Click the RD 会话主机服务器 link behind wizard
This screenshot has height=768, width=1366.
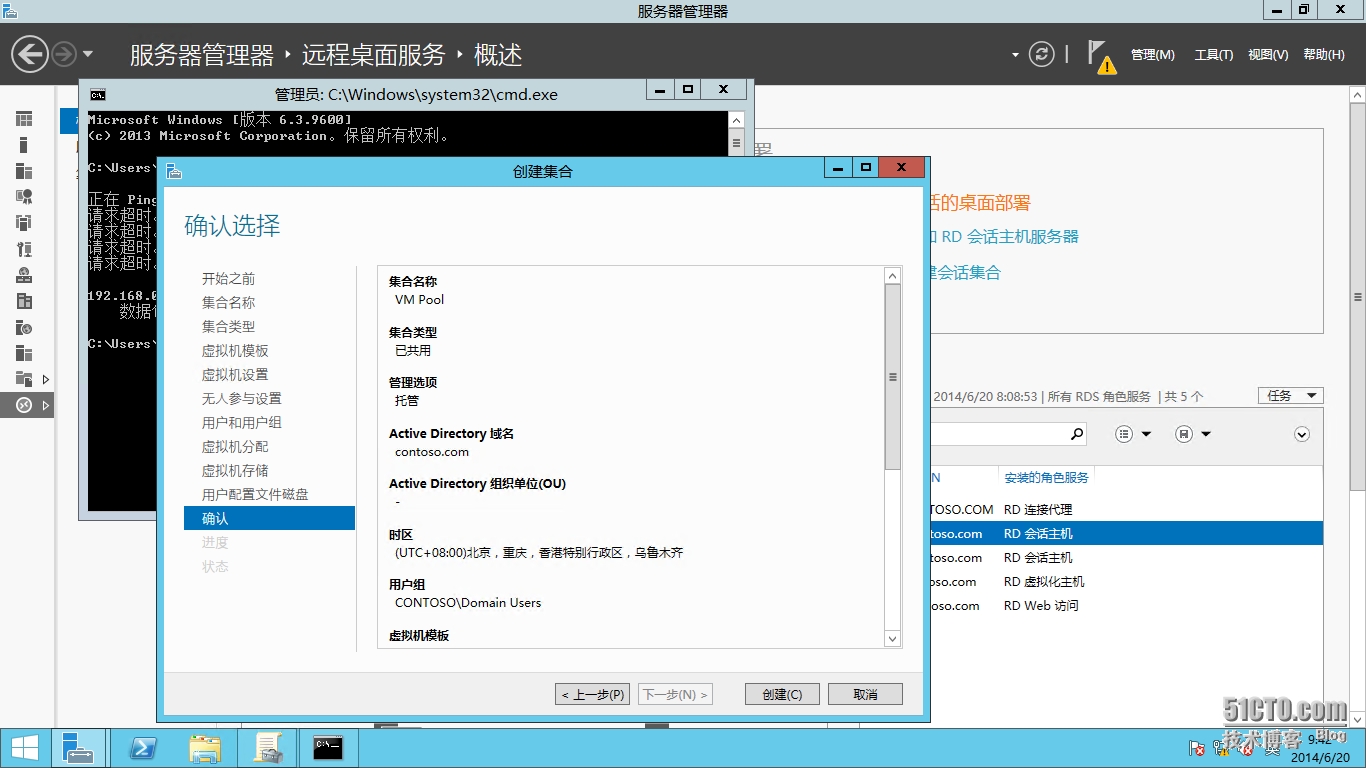pos(1005,237)
